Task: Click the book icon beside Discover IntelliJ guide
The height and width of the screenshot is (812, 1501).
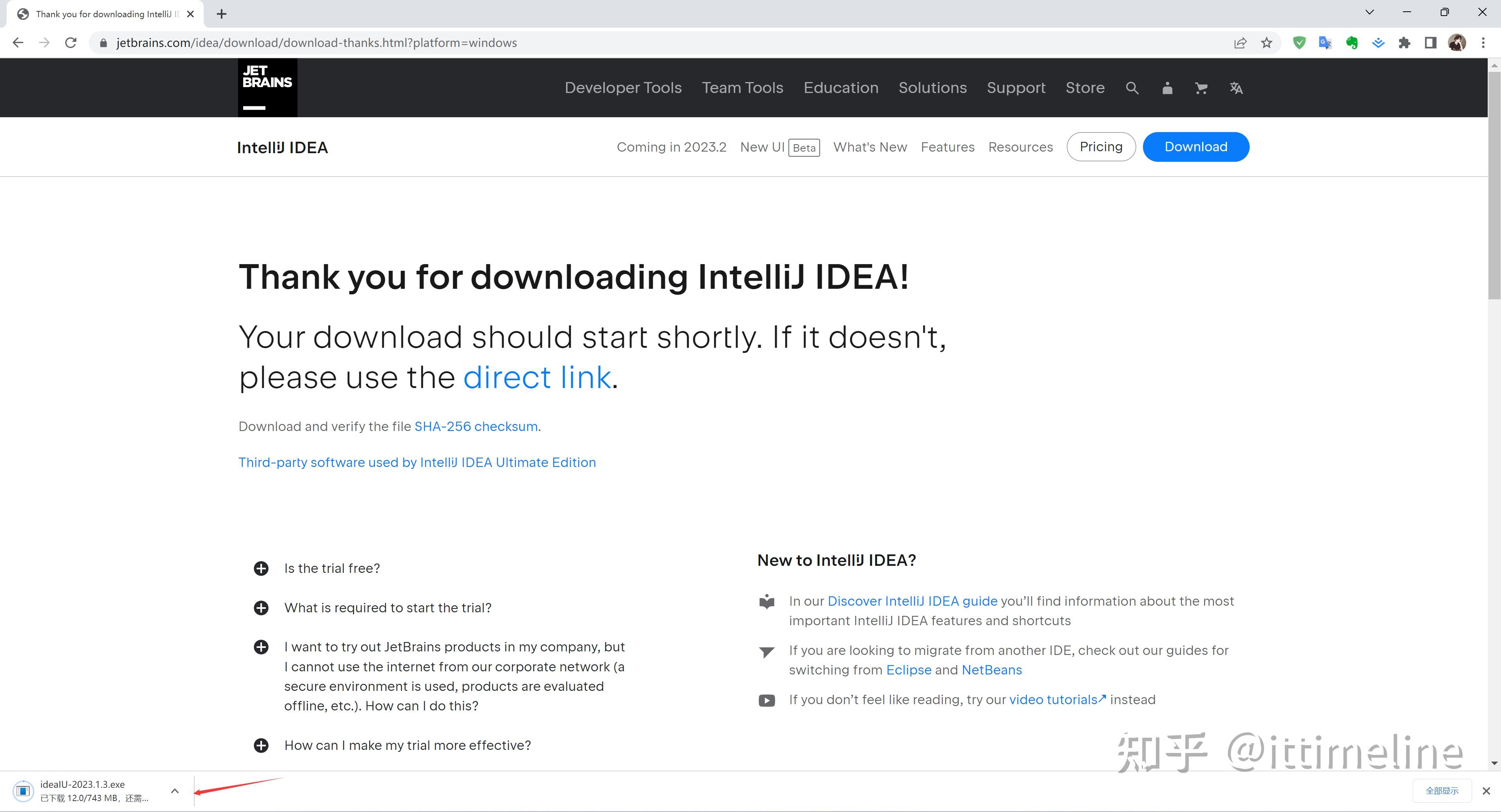Action: (x=767, y=602)
